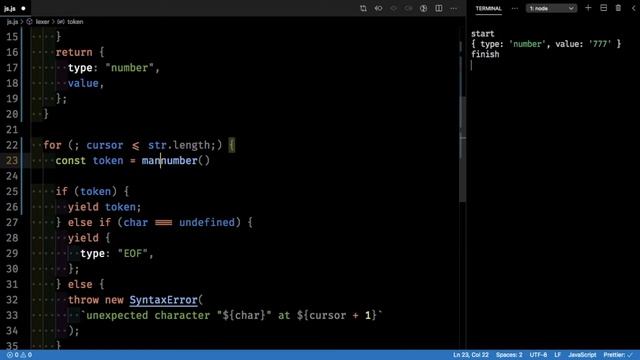Click the Ln 23, Col 22 status entry
The height and width of the screenshot is (360, 640).
coord(471,355)
